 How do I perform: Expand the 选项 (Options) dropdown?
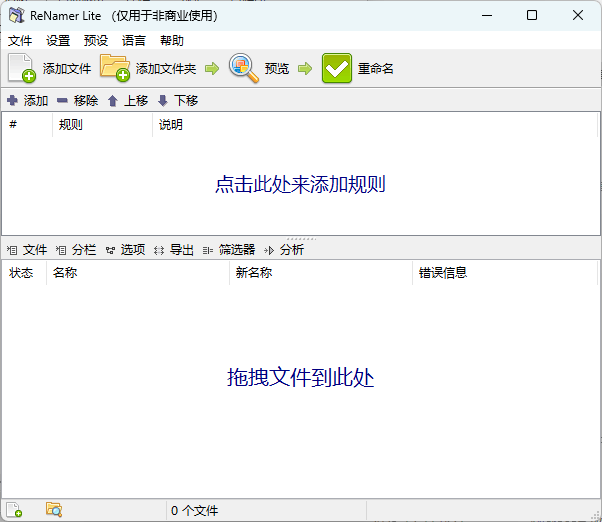[x=125, y=250]
